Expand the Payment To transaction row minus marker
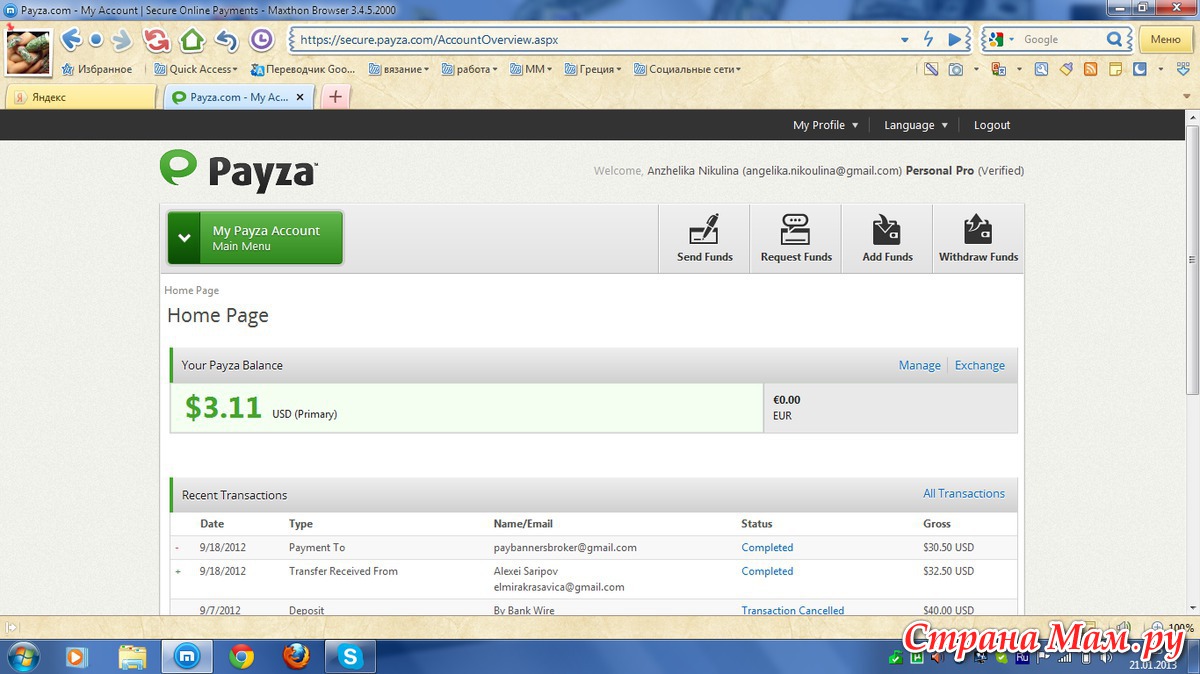The width and height of the screenshot is (1200, 674). (x=178, y=548)
